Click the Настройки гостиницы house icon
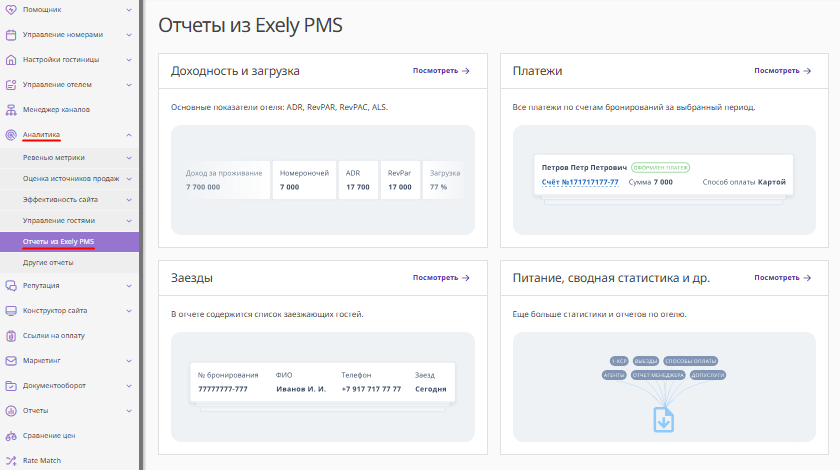This screenshot has height=470, width=840. 11,59
